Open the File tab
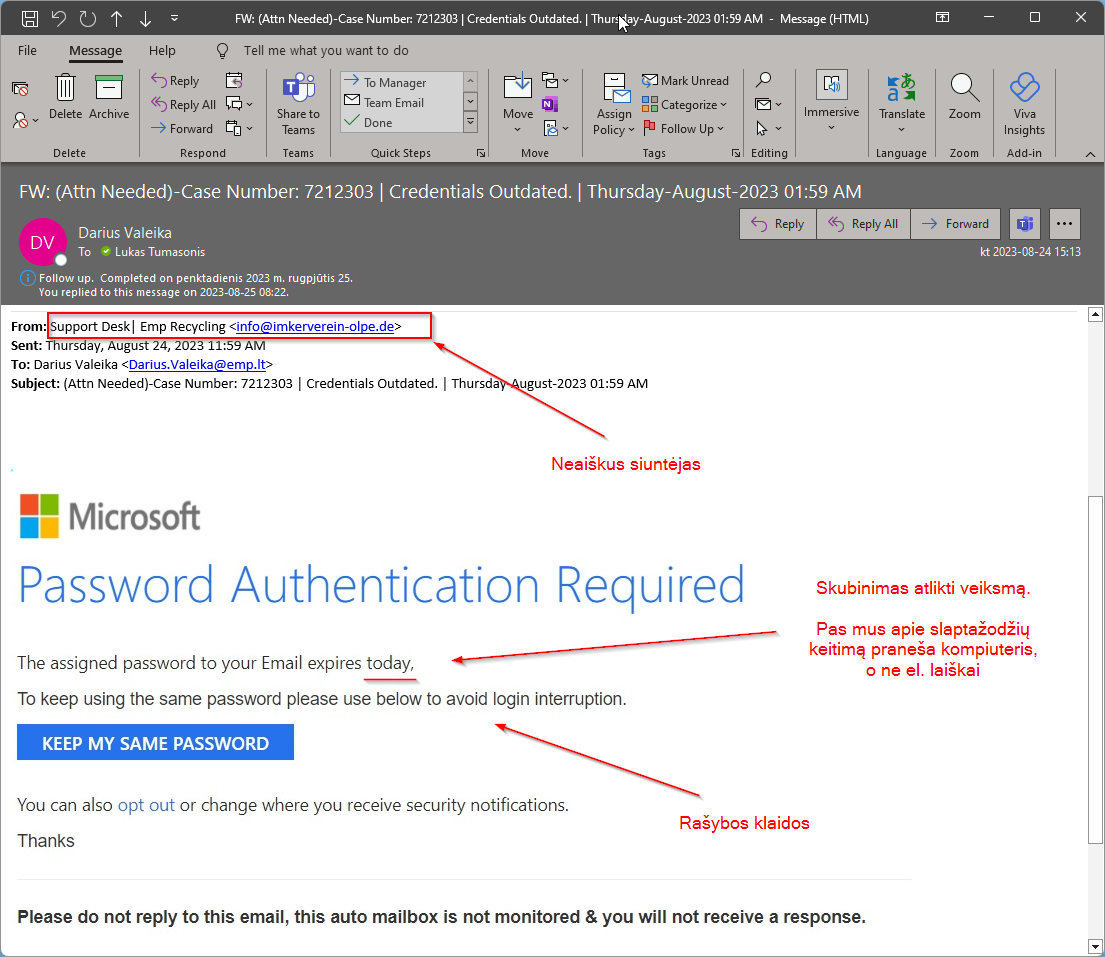 (x=27, y=50)
